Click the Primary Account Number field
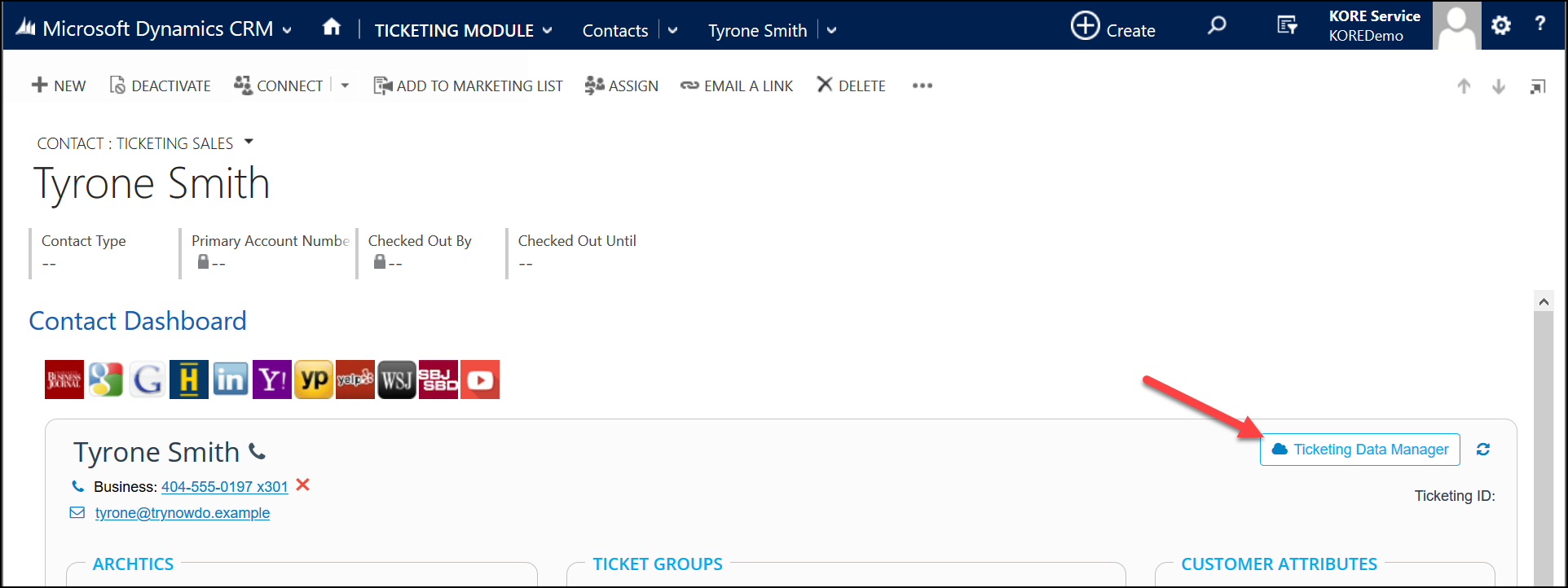This screenshot has height=588, width=1568. click(x=270, y=253)
